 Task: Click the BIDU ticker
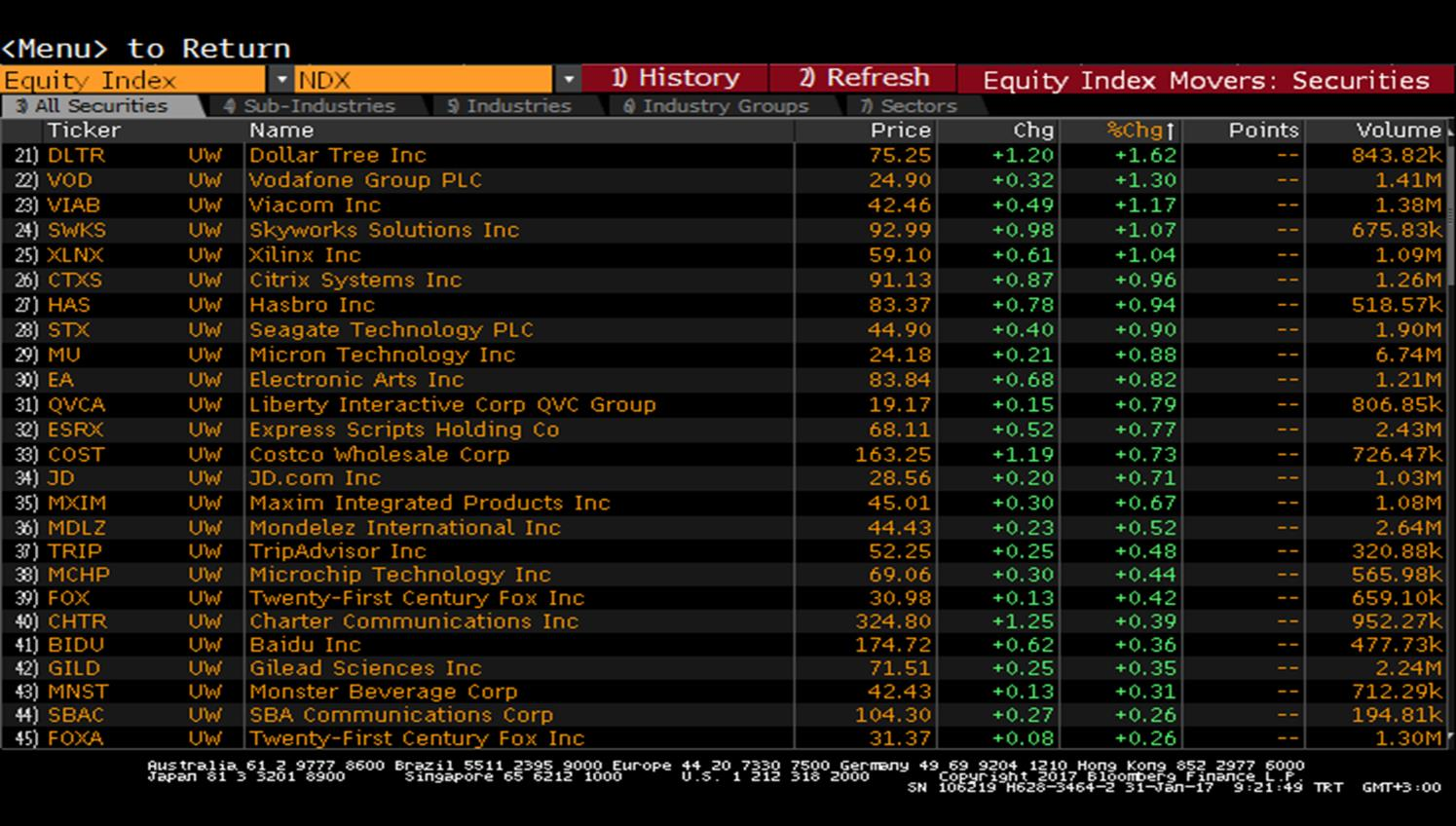pyautogui.click(x=76, y=645)
